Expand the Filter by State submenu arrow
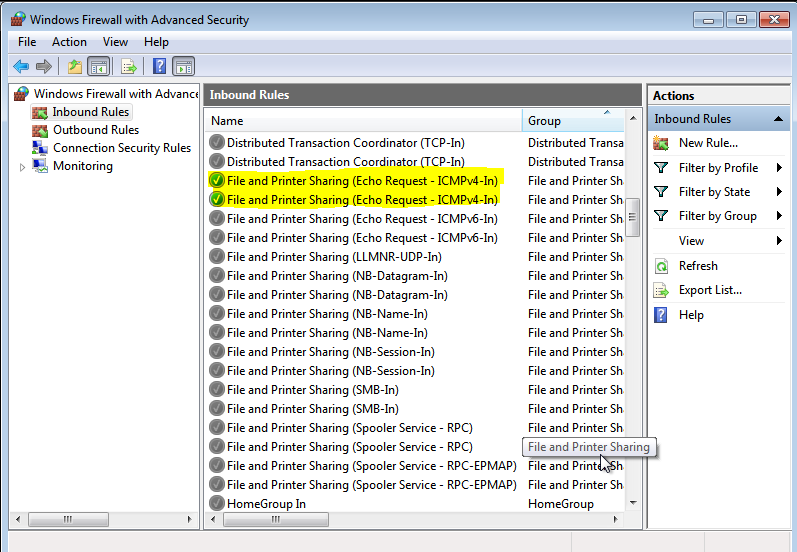Screen dimensions: 797x552 pyautogui.click(x=779, y=192)
